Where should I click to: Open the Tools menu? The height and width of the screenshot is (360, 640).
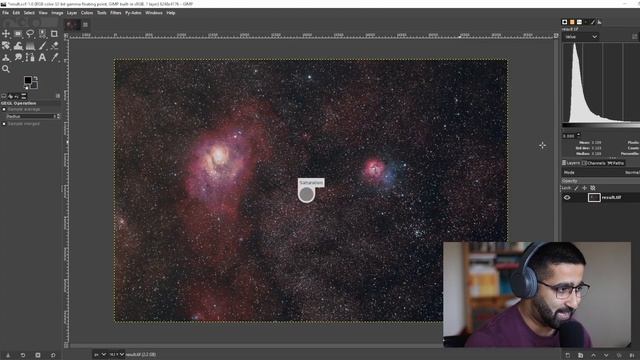click(102, 13)
